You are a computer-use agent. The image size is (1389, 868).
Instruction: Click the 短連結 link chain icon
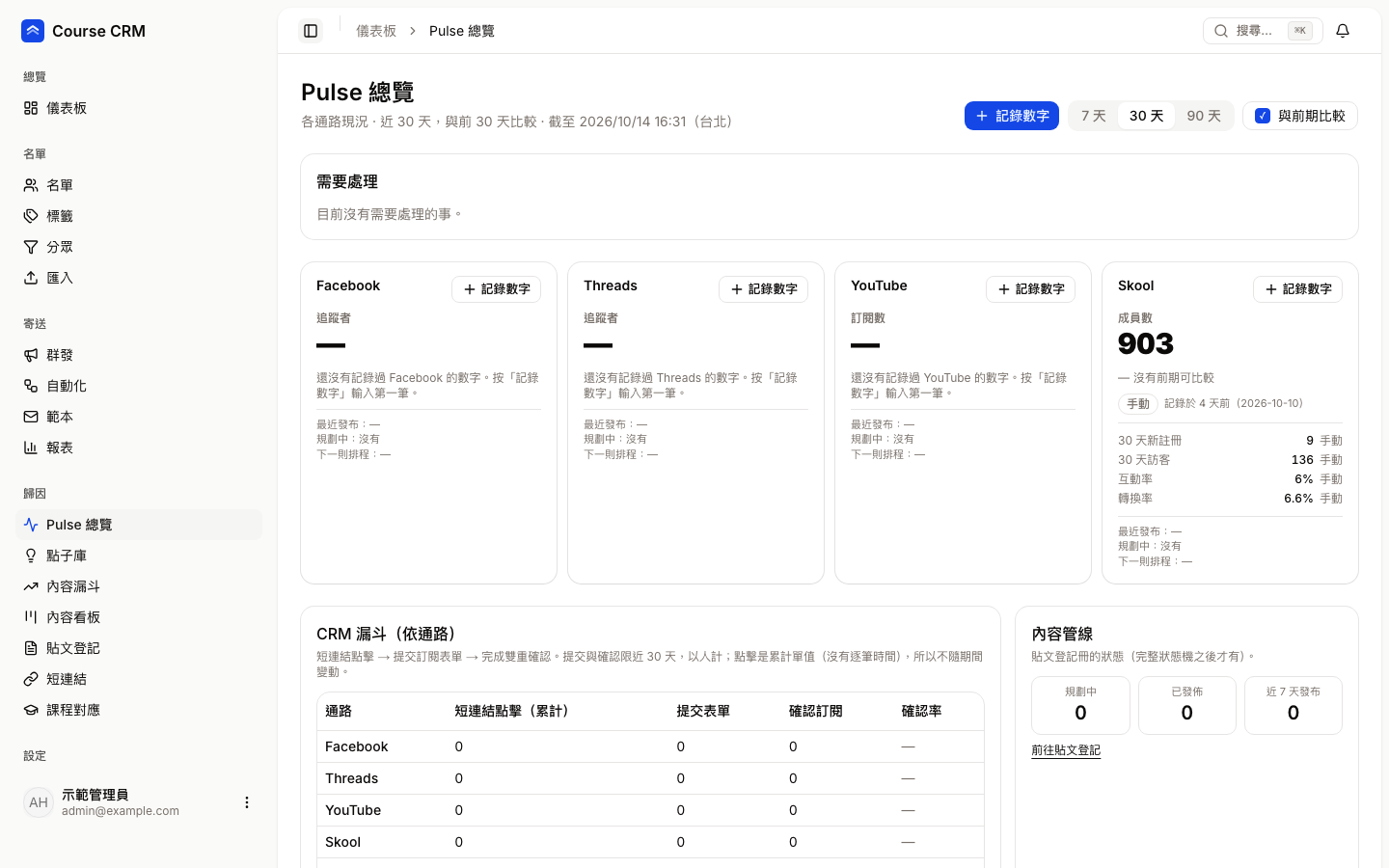pyautogui.click(x=31, y=679)
